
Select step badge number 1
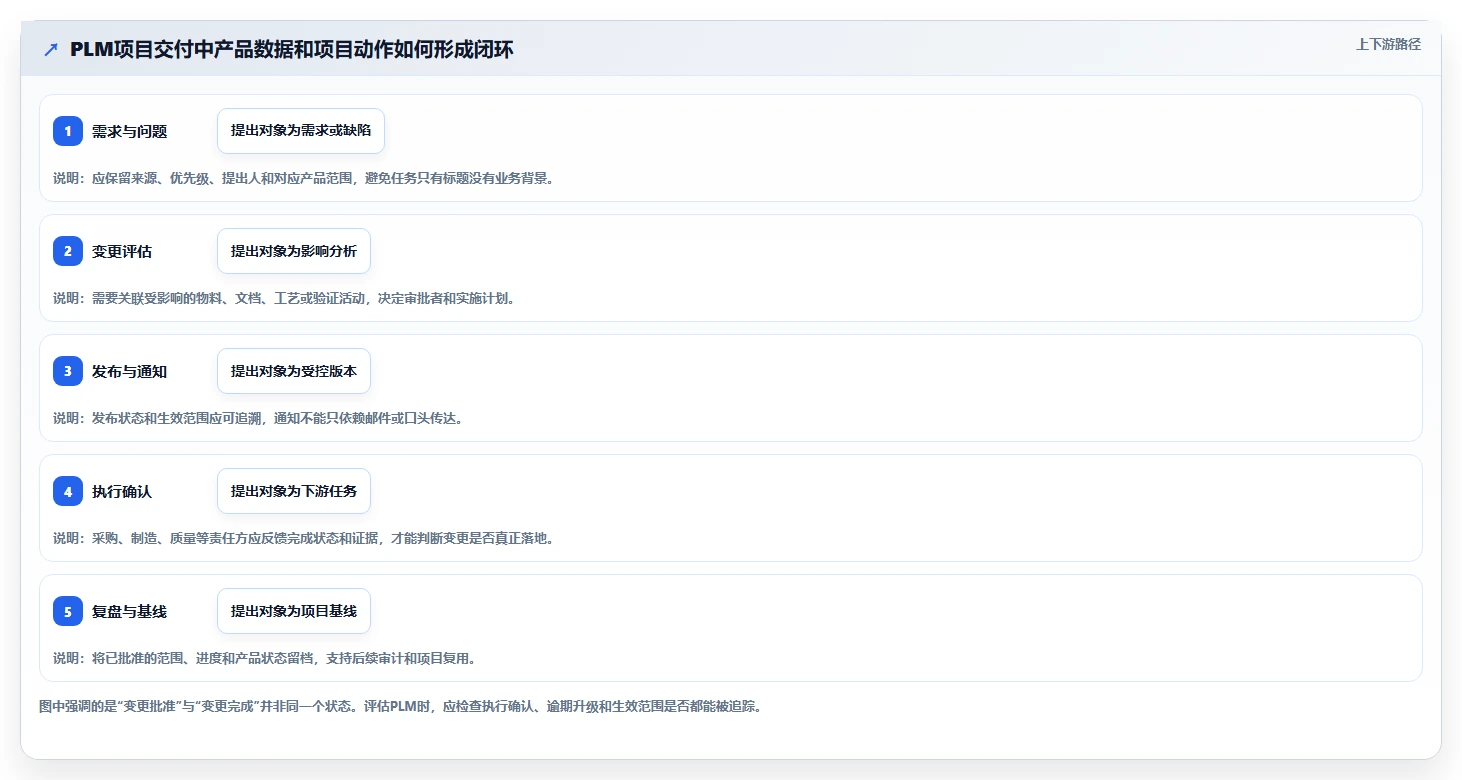tap(68, 131)
